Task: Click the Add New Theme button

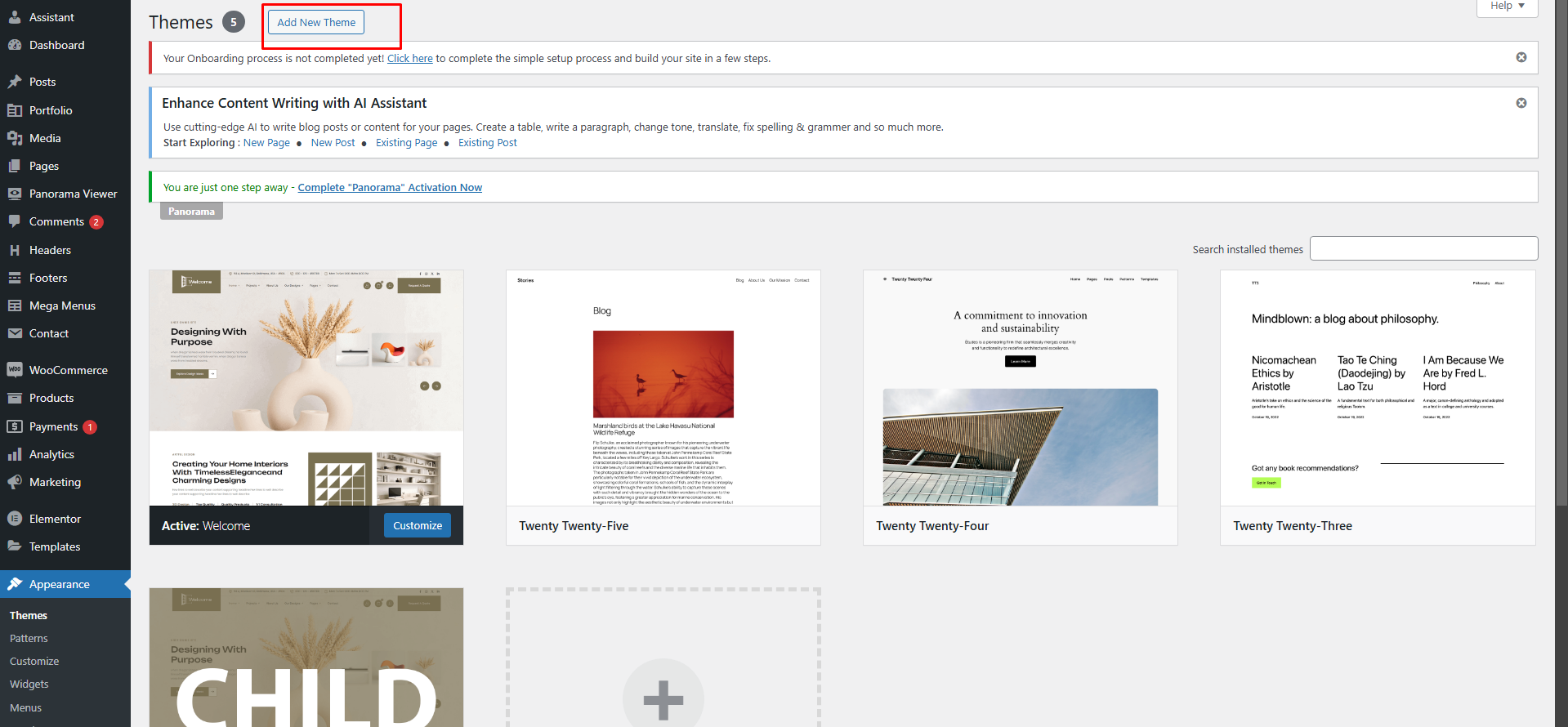Action: click(x=316, y=22)
